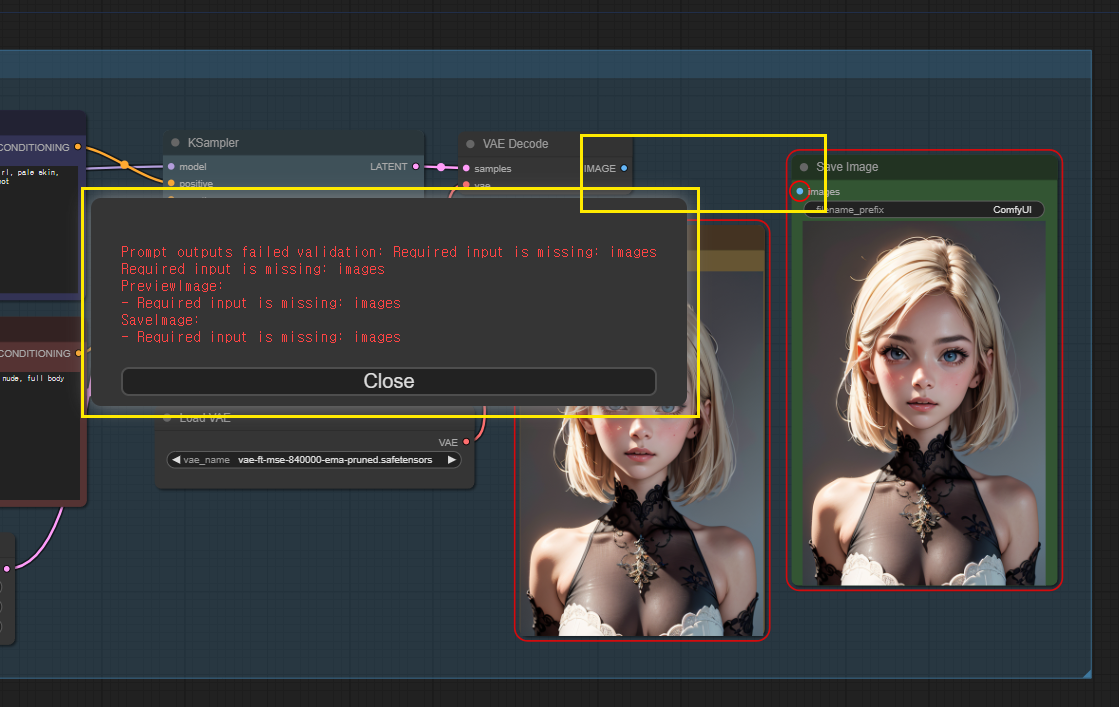Click the VAE Decode node title

click(515, 144)
